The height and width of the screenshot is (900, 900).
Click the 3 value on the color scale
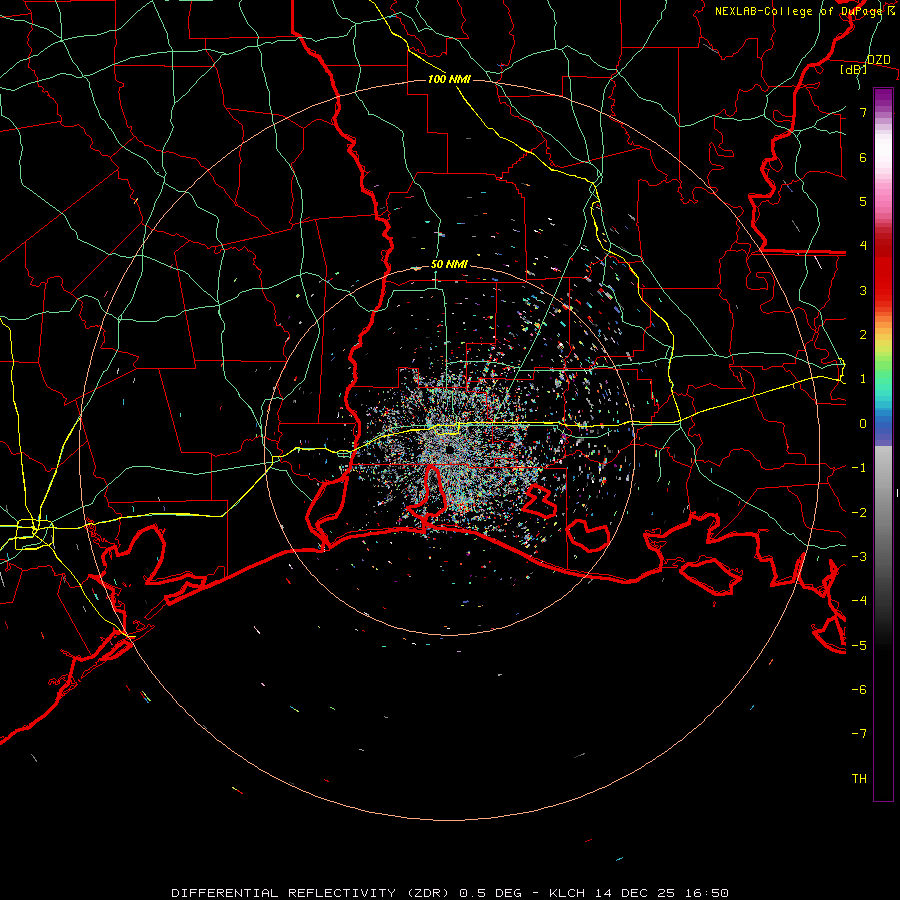click(x=863, y=290)
